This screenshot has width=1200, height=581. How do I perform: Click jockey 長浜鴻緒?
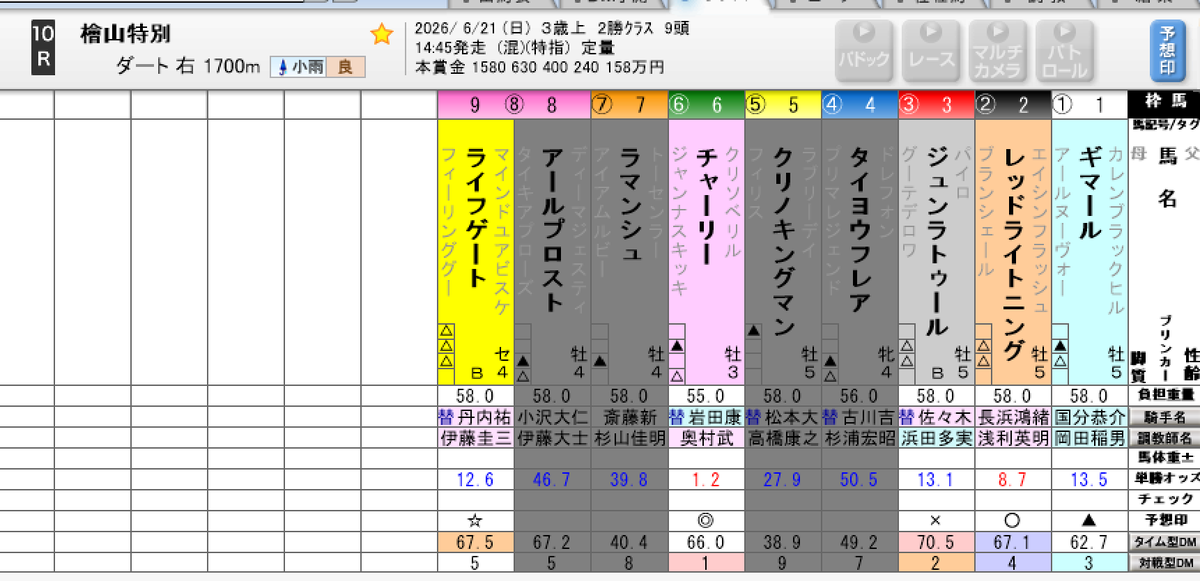click(x=1014, y=416)
